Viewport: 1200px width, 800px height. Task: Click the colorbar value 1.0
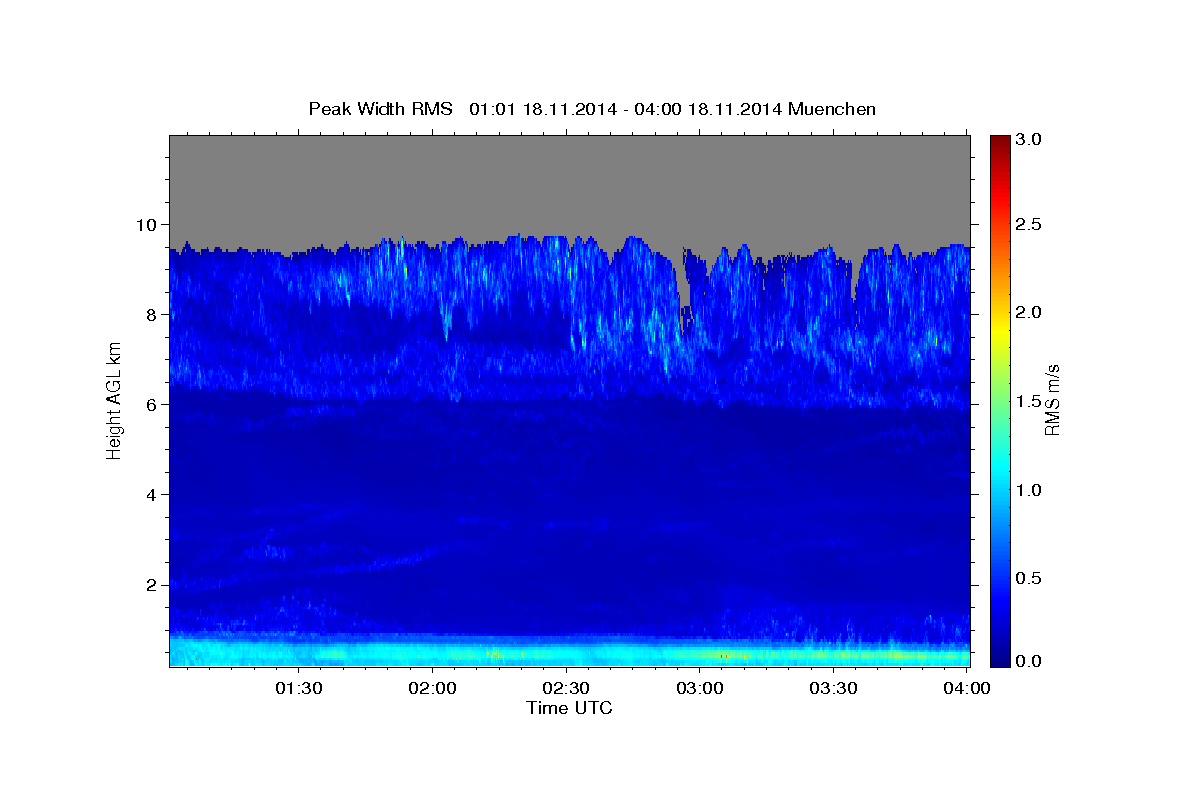tap(1031, 490)
